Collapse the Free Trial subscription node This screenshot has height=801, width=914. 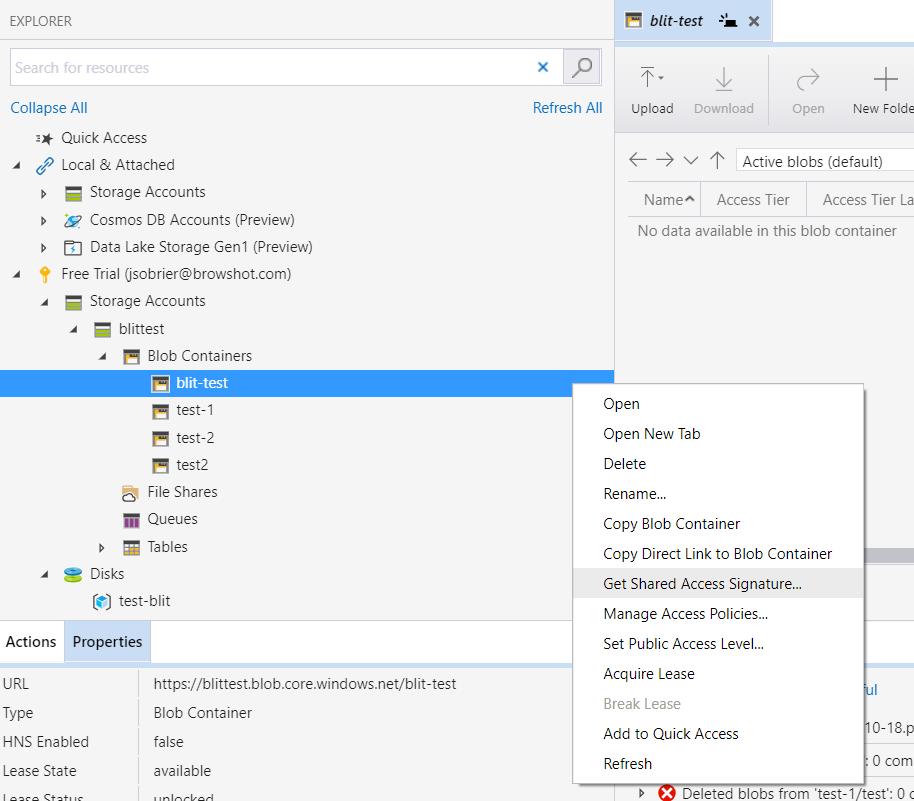coord(17,274)
